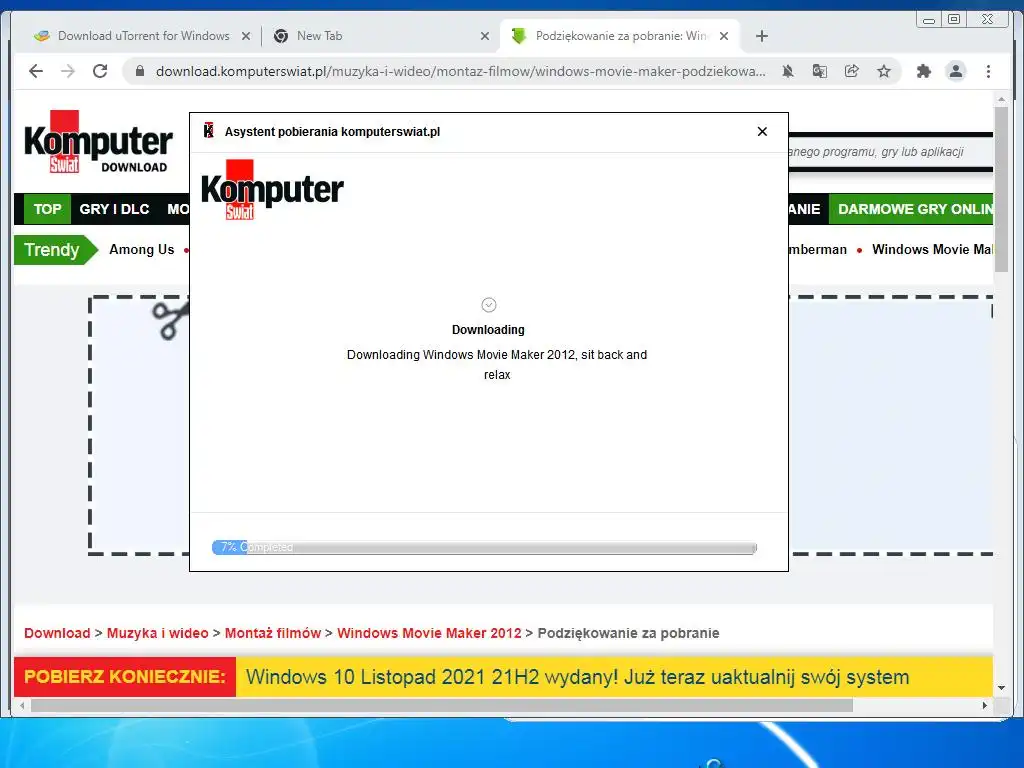Click the program search field
This screenshot has height=768, width=1024.
pos(891,152)
